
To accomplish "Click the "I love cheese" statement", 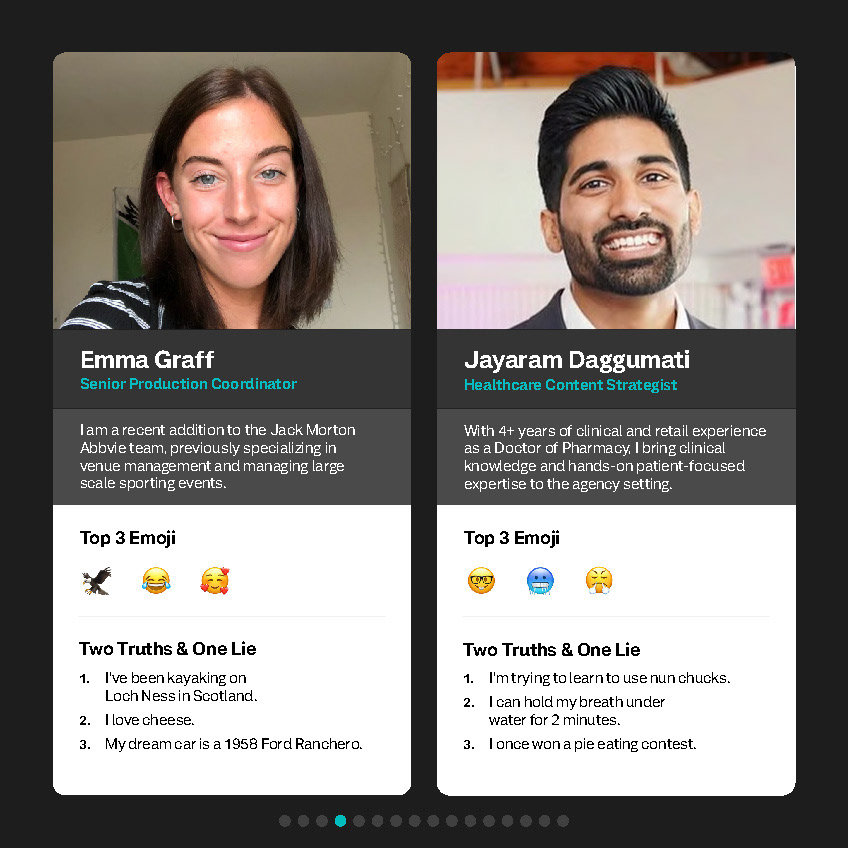I will [149, 720].
